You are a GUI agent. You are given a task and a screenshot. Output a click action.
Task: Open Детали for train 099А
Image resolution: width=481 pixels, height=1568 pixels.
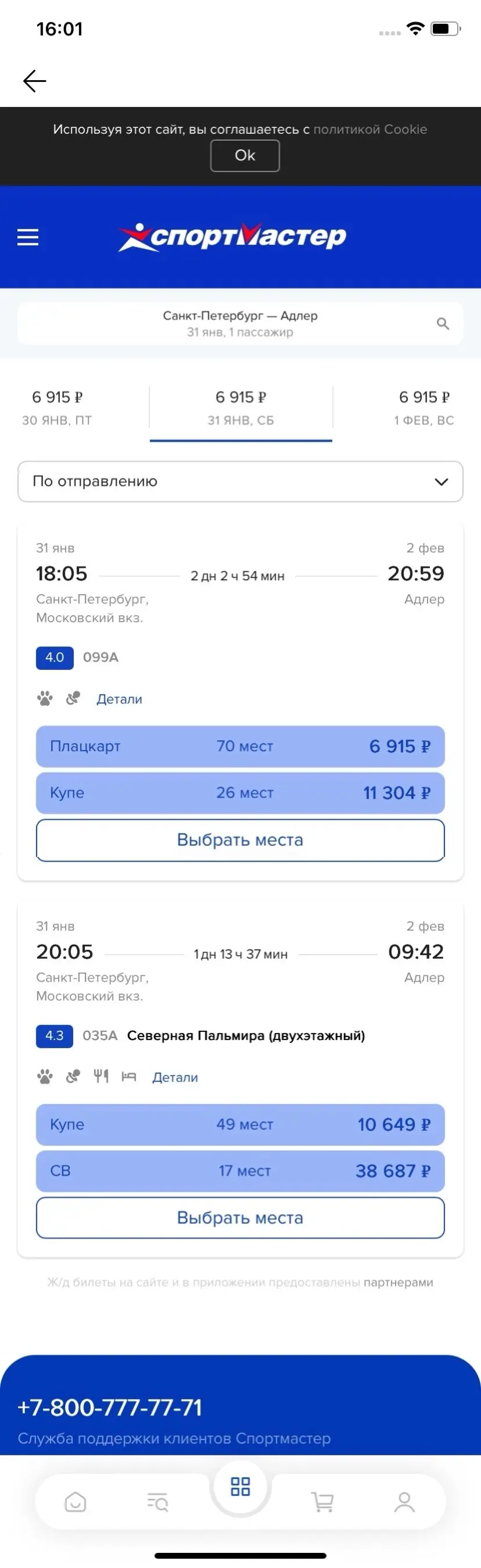pyautogui.click(x=119, y=699)
